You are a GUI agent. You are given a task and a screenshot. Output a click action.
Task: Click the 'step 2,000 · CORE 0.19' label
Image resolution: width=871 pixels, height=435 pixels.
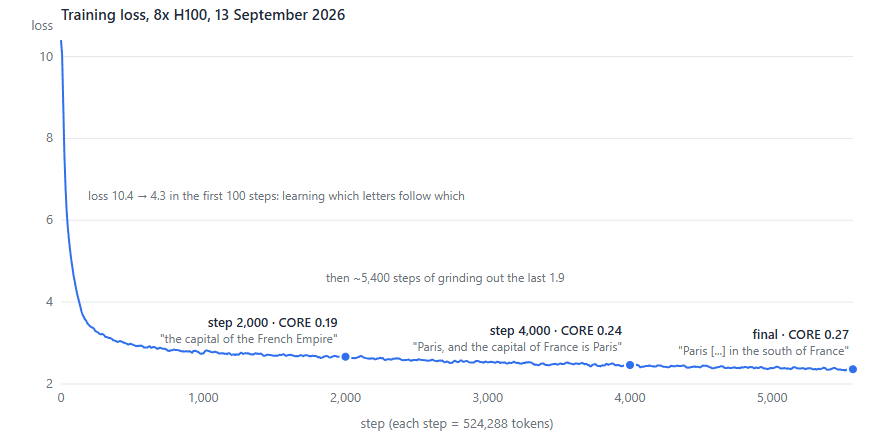273,323
